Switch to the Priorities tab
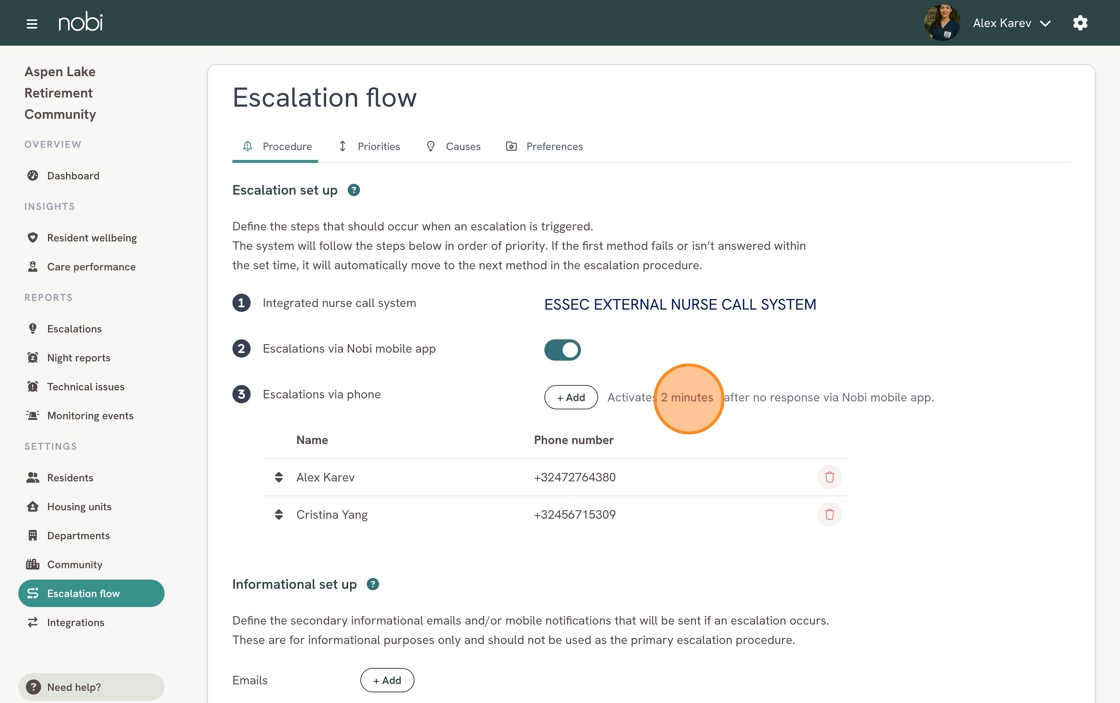Screen dimensions: 1120x703 pos(369,146)
